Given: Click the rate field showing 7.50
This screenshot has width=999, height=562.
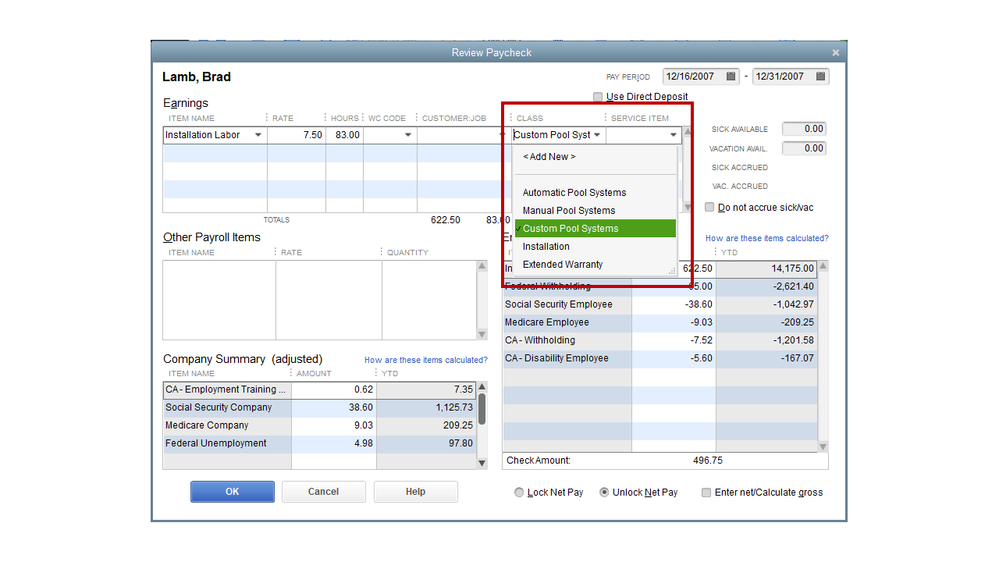Looking at the screenshot, I should (x=296, y=135).
